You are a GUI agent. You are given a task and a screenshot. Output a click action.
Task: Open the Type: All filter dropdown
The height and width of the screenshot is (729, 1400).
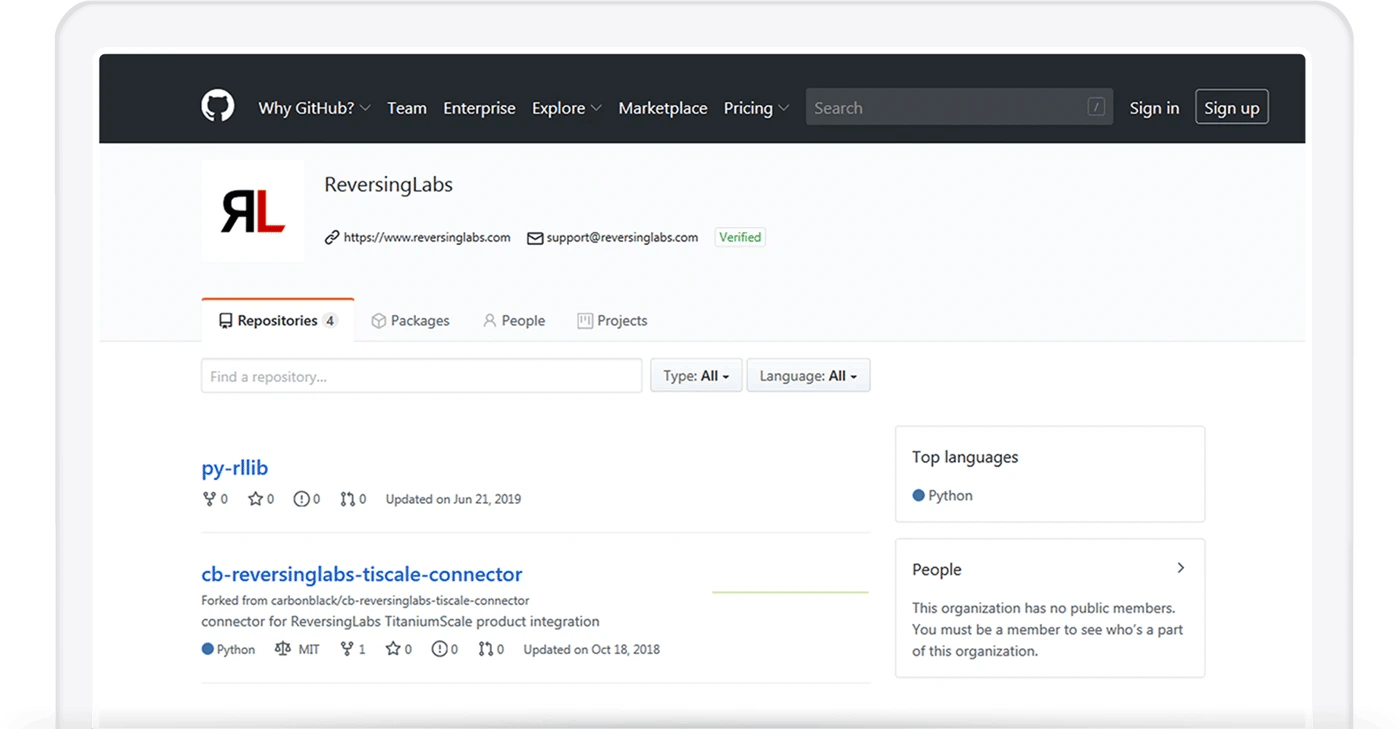pos(696,375)
